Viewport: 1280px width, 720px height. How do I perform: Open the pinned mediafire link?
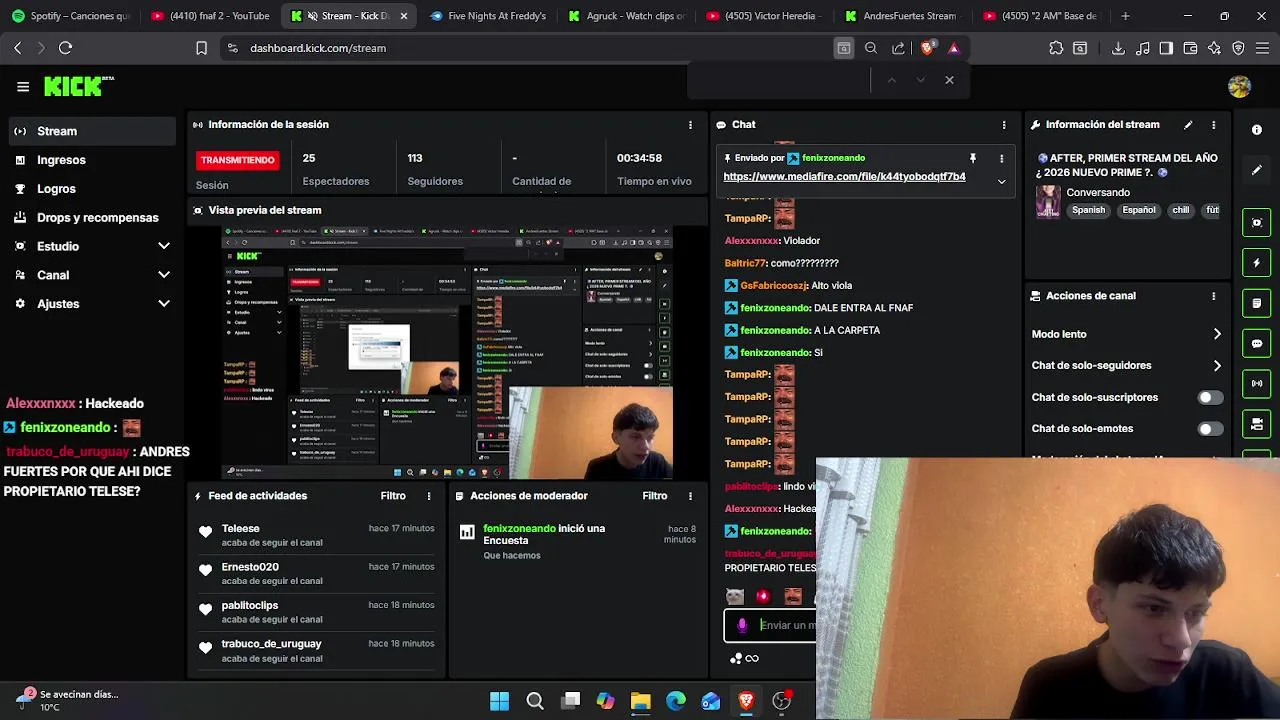click(x=844, y=177)
